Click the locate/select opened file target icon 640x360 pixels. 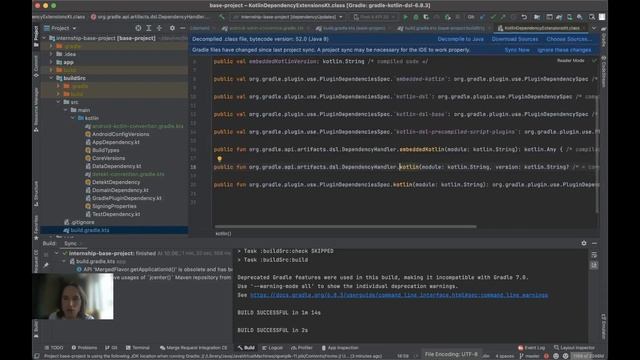pyautogui.click(x=138, y=28)
